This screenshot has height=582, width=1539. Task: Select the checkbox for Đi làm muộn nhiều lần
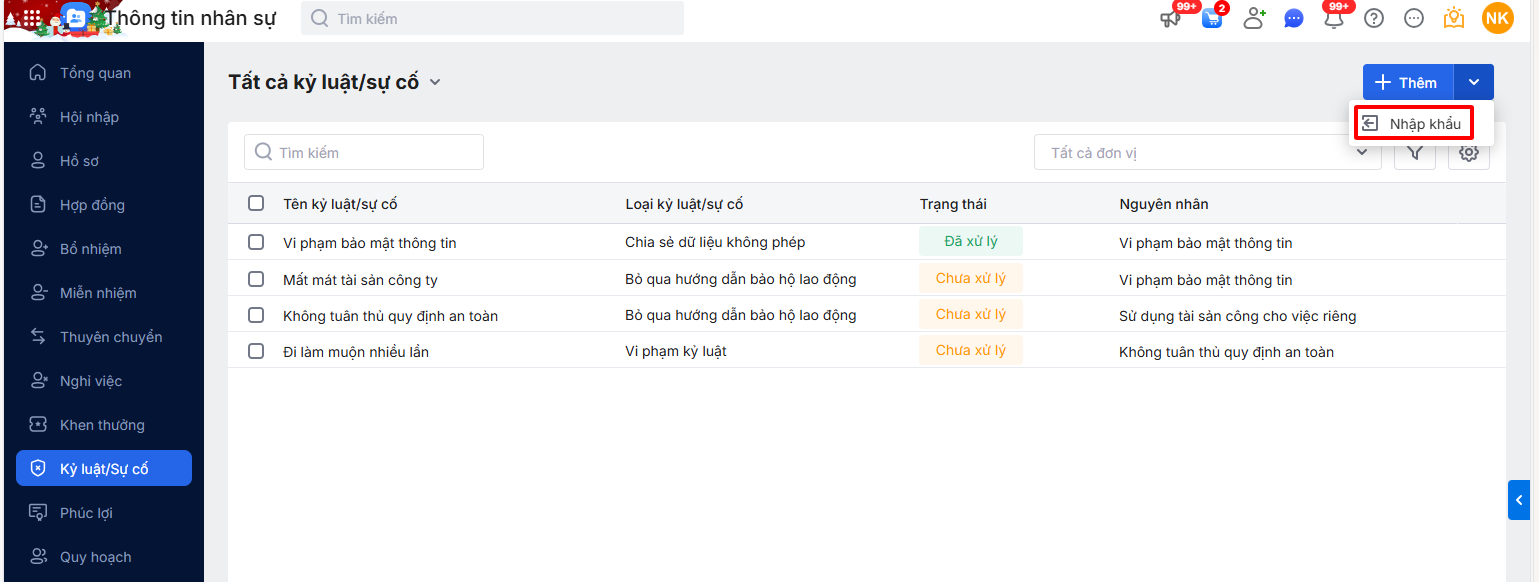256,351
